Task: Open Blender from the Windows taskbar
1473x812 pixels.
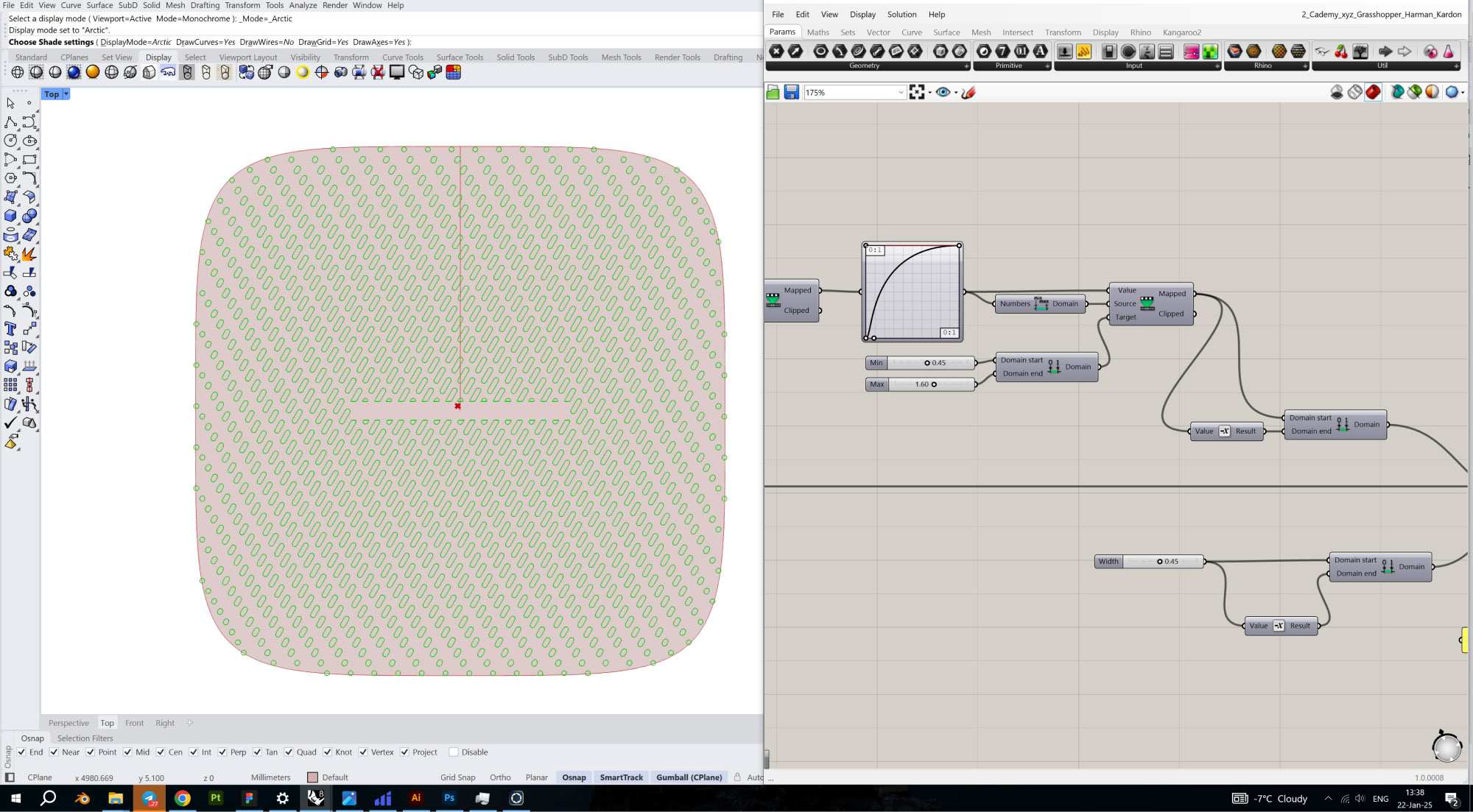Action: click(x=82, y=798)
